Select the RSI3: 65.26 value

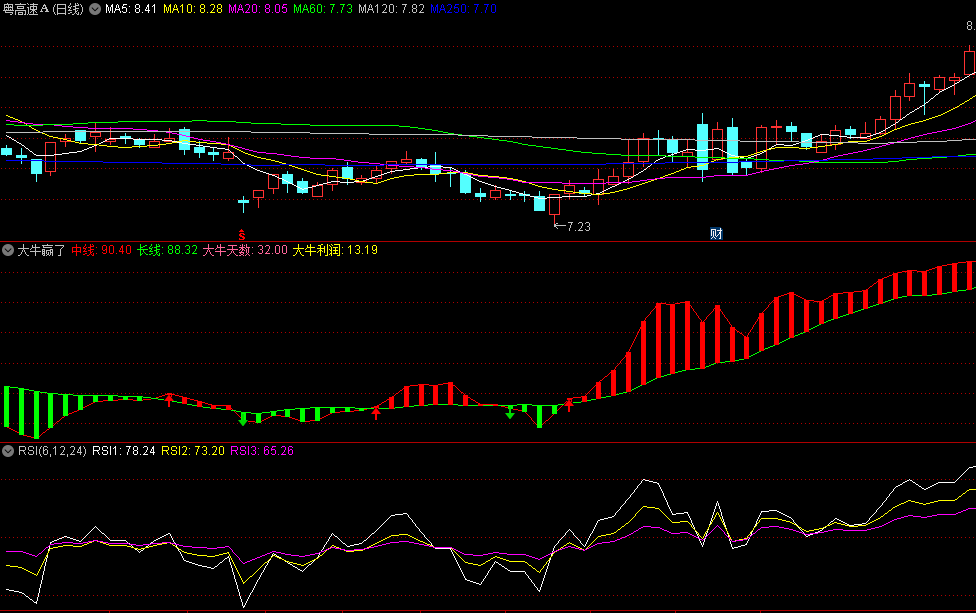click(x=262, y=451)
